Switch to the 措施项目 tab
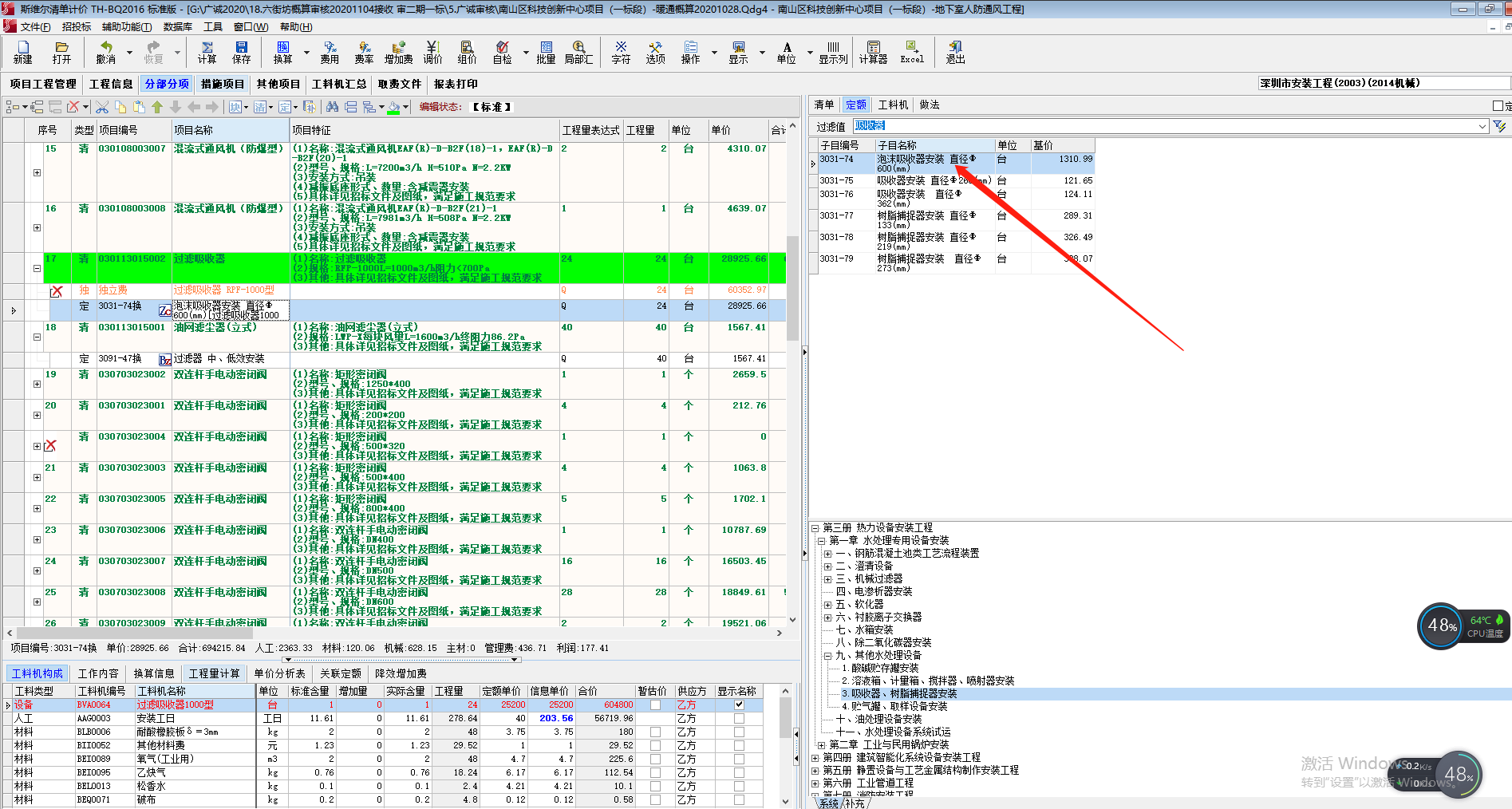The image size is (1512, 809). point(223,84)
